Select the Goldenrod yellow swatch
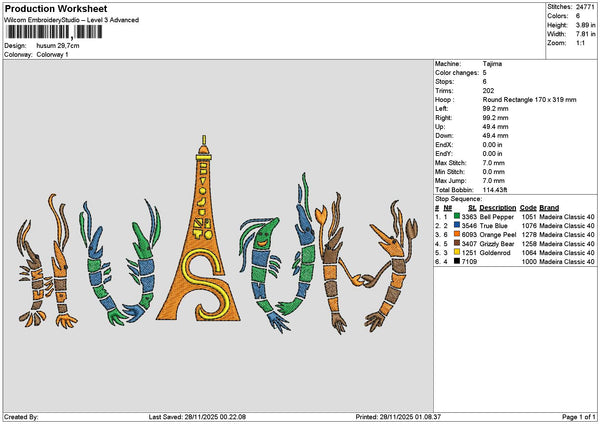 click(x=456, y=279)
